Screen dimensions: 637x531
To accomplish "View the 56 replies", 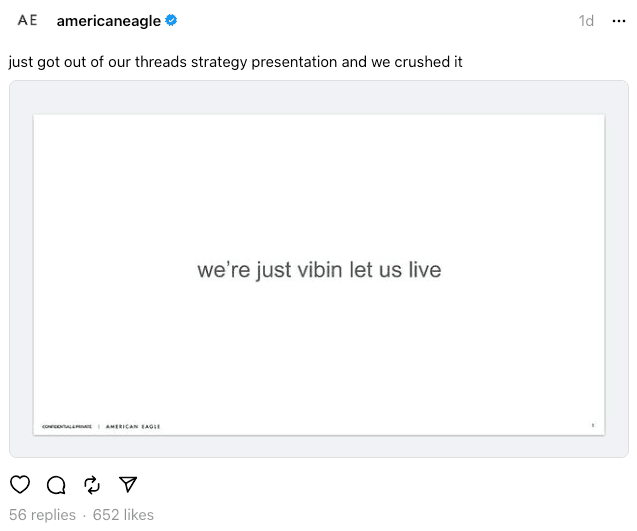I will [x=42, y=515].
